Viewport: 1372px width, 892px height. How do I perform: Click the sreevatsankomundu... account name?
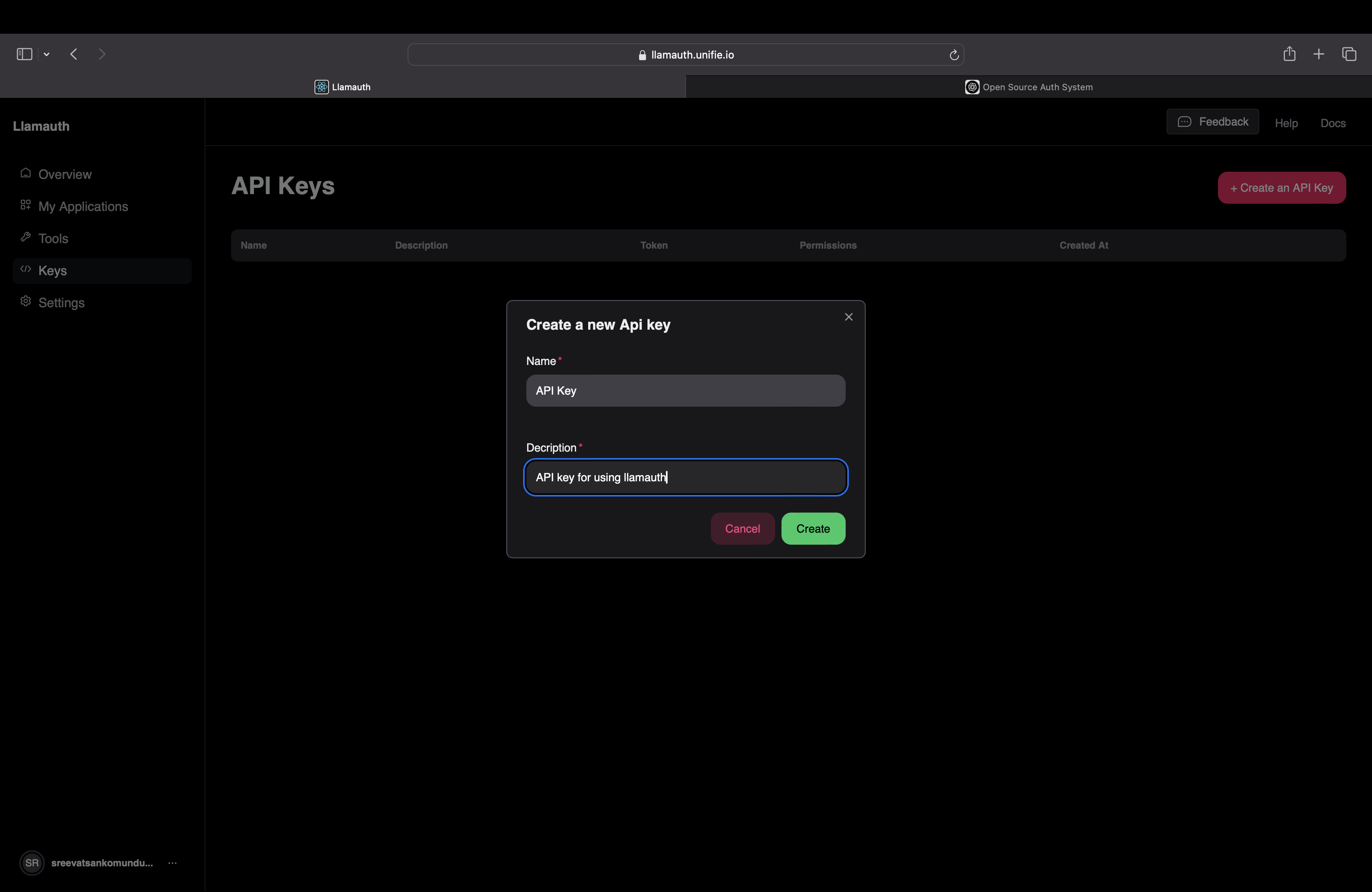point(102,863)
